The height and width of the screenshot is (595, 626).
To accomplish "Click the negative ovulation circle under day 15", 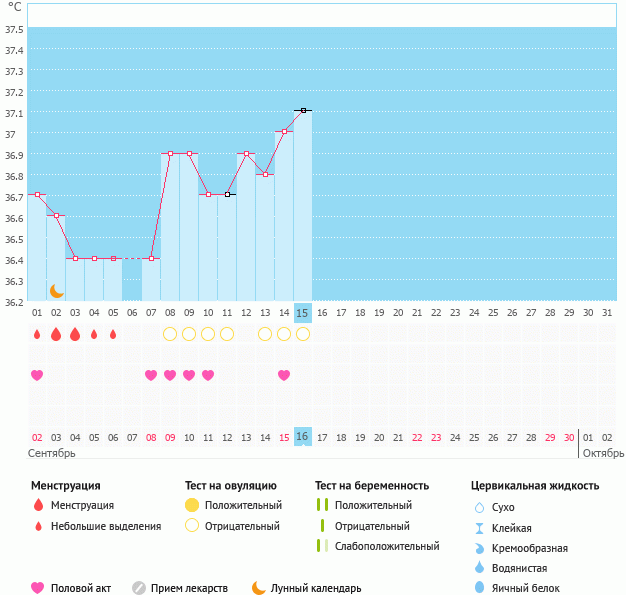I will (303, 334).
